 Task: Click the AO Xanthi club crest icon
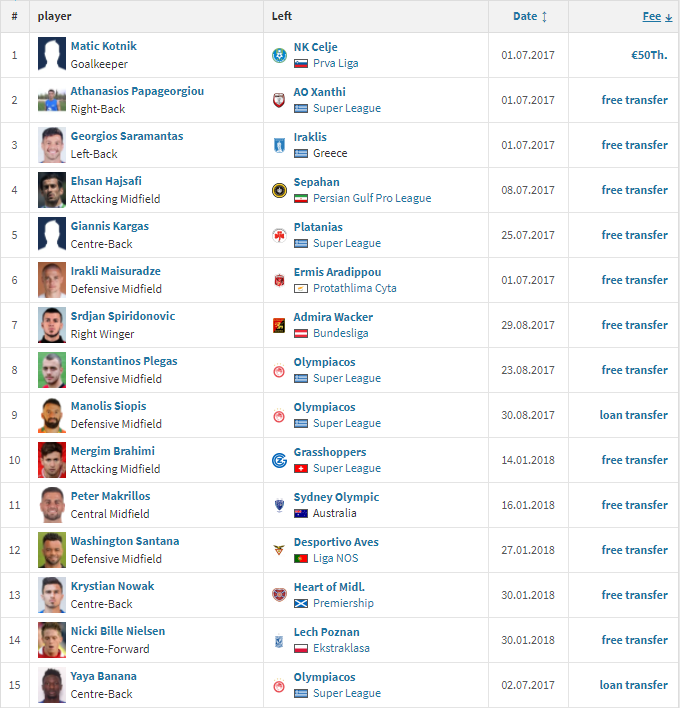pos(279,100)
